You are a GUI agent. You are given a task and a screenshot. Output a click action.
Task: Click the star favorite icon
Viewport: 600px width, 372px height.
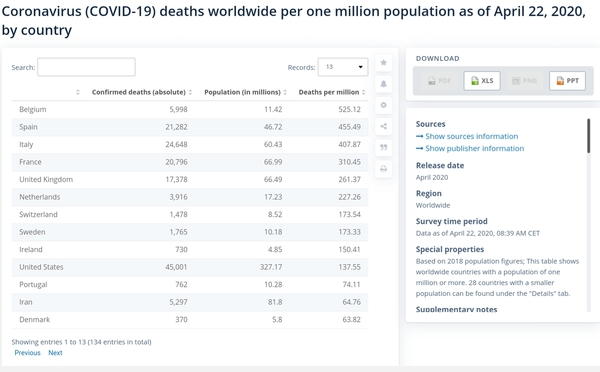(x=383, y=63)
